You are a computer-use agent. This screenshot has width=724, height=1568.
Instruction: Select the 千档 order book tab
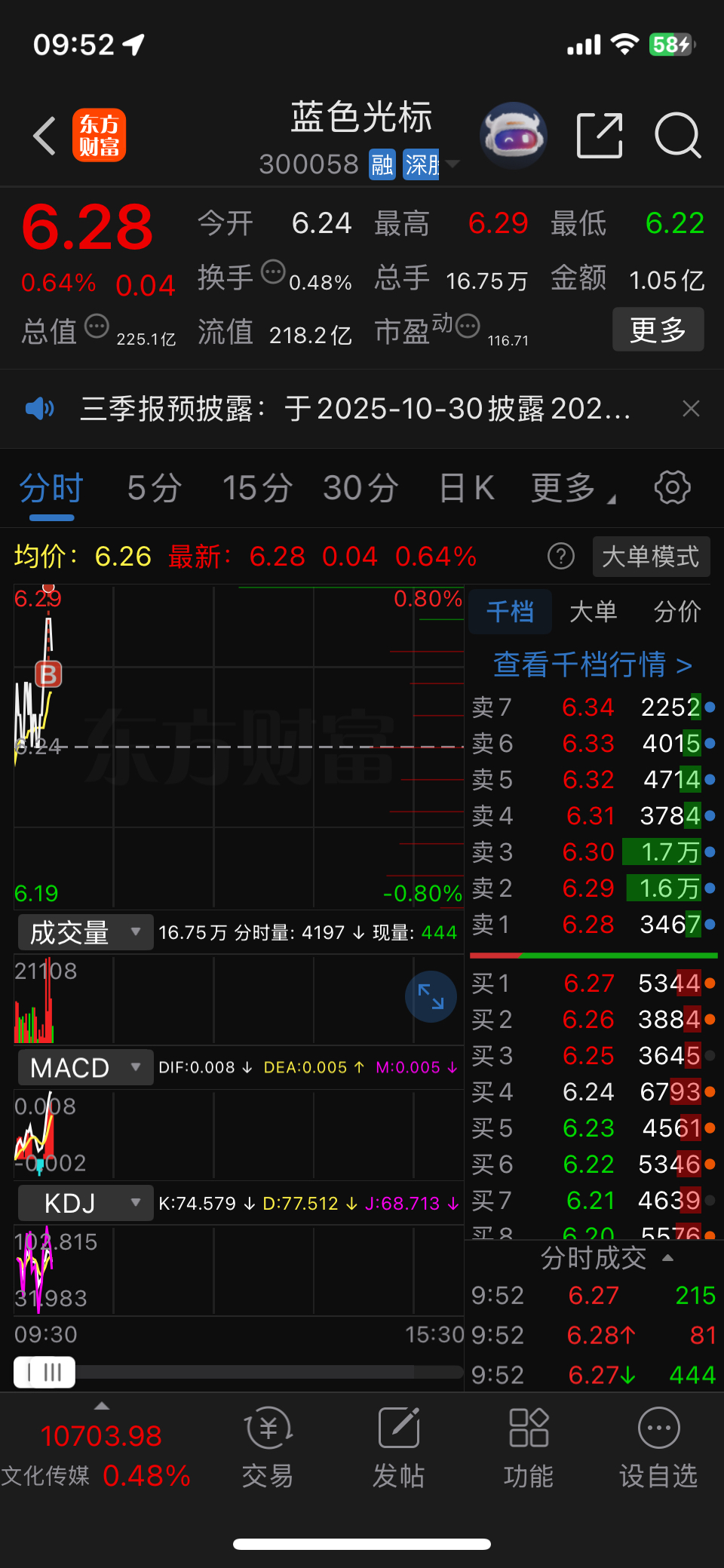pyautogui.click(x=511, y=611)
